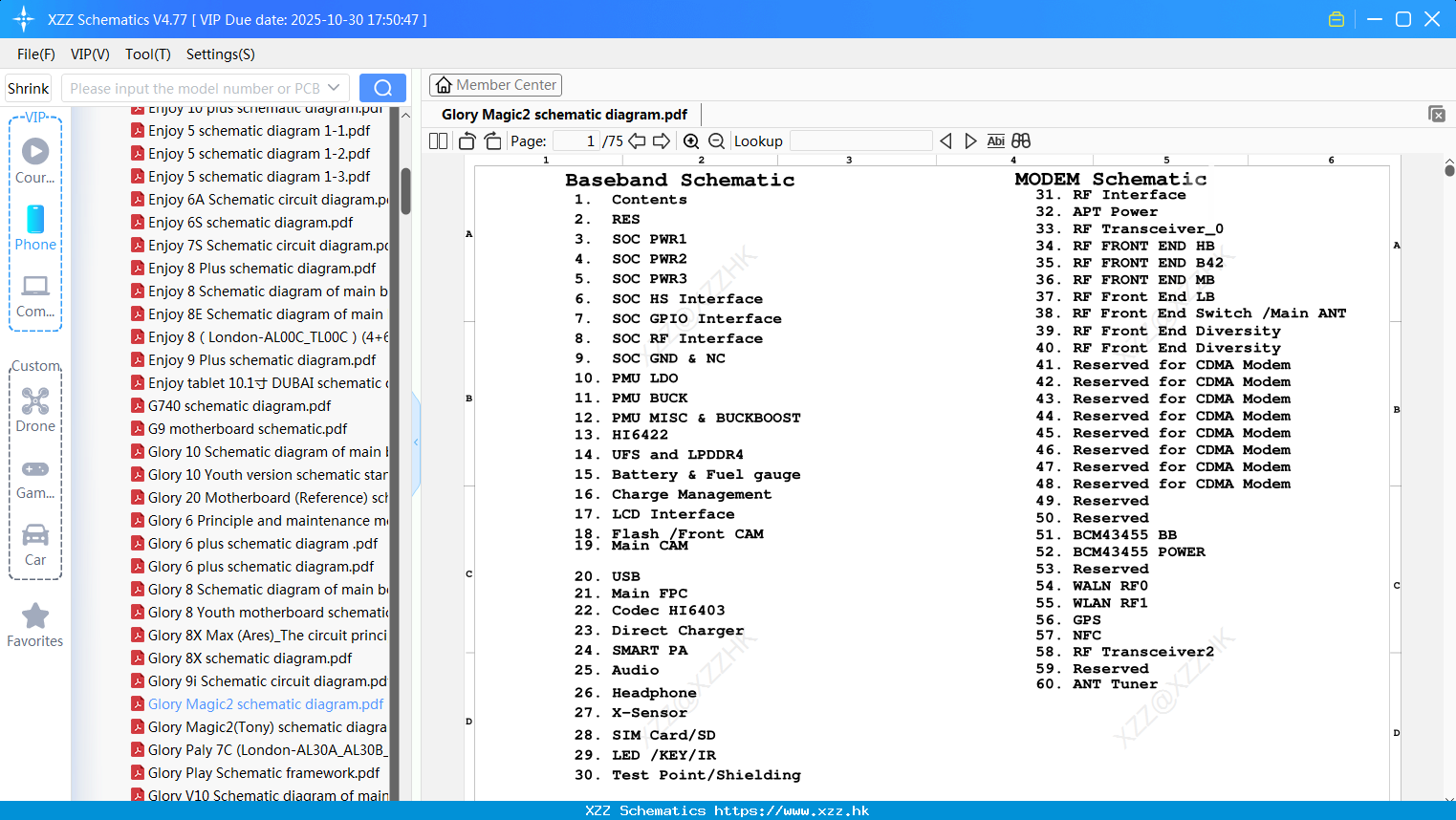Click the Shrink button
This screenshot has height=820, width=1456.
pos(28,88)
